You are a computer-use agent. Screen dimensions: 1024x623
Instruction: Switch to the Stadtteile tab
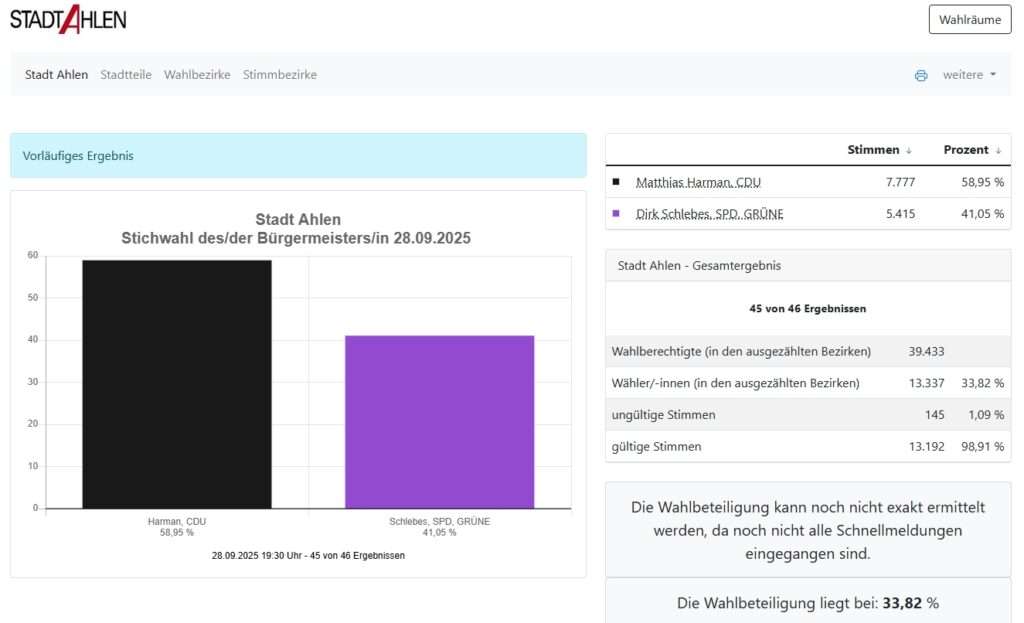coord(126,75)
